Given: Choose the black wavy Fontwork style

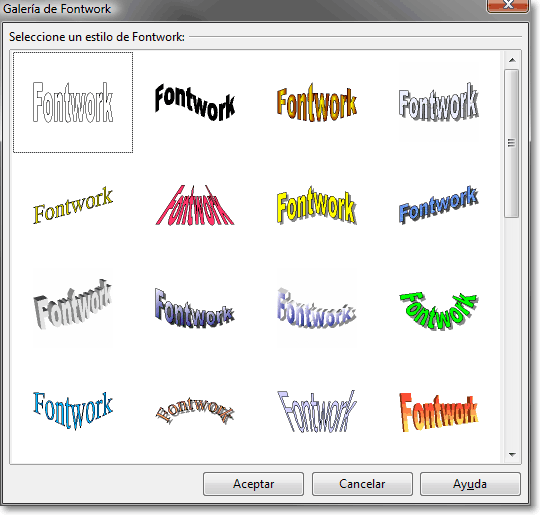Looking at the screenshot, I should [195, 102].
